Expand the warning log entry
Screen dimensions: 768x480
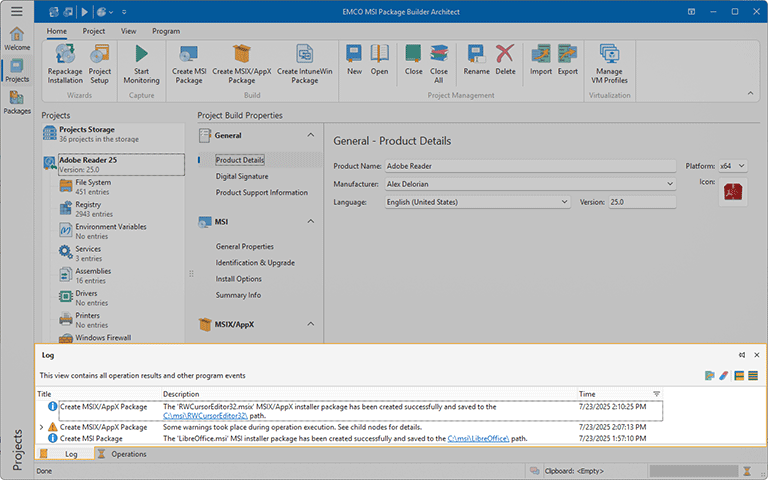41,427
